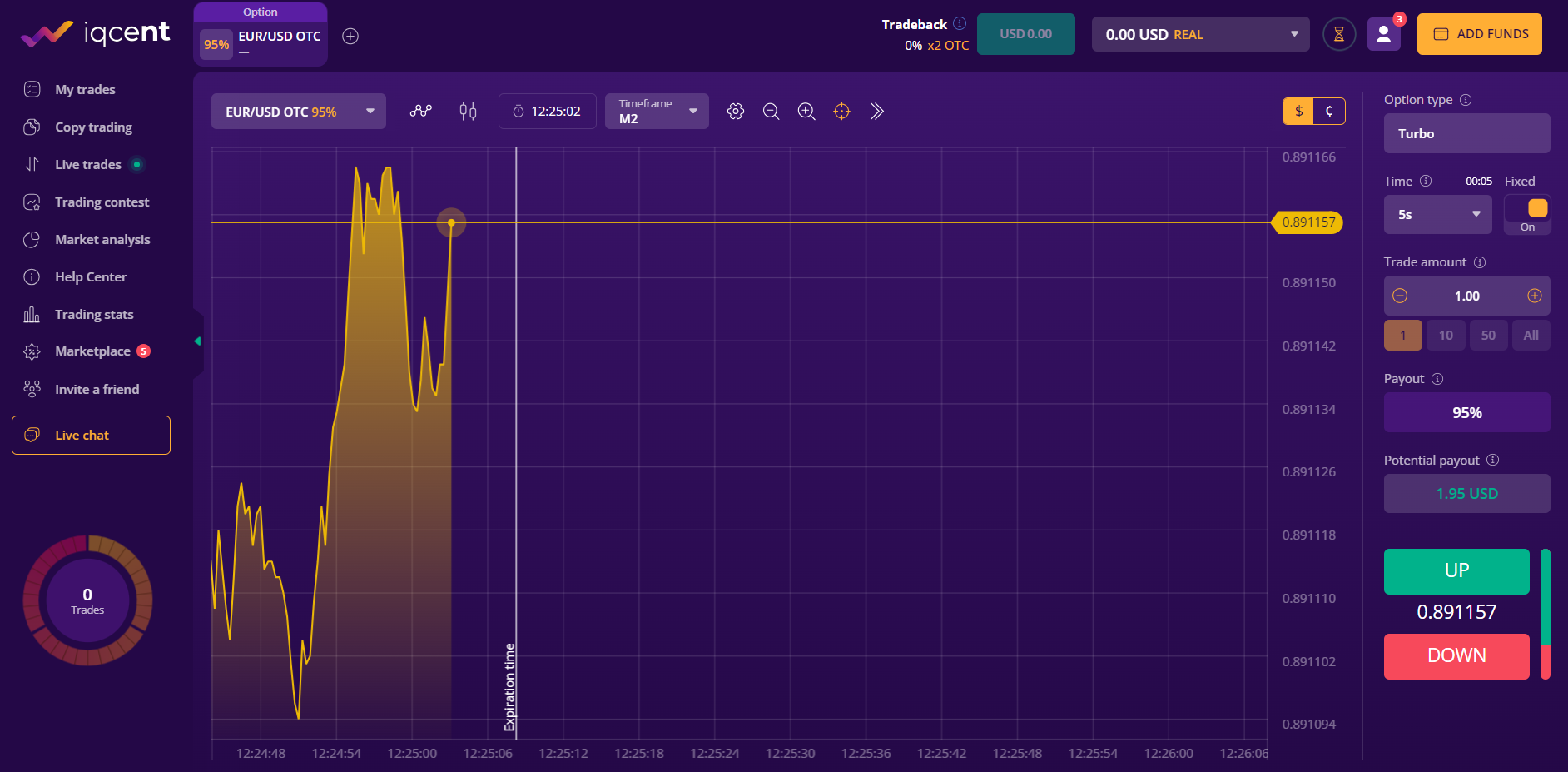Click the Trade amount input field

click(1466, 296)
